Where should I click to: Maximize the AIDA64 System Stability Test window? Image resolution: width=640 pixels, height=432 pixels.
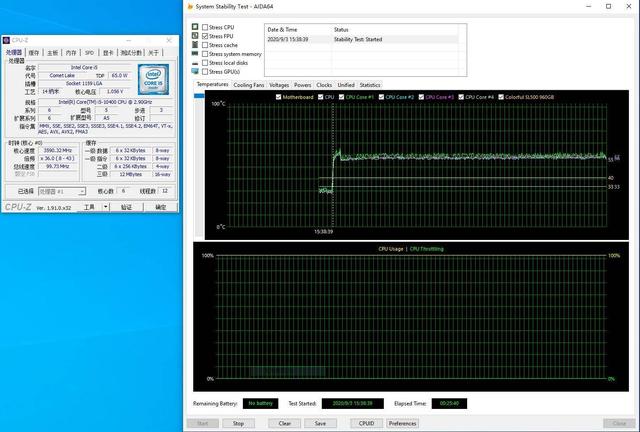click(x=608, y=7)
